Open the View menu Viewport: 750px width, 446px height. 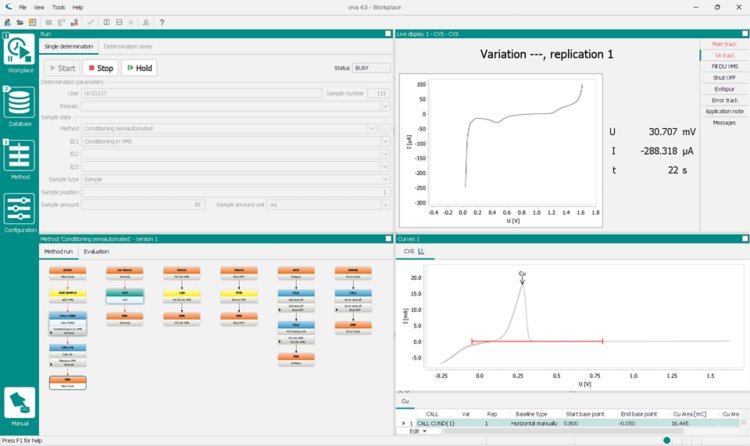(x=39, y=7)
